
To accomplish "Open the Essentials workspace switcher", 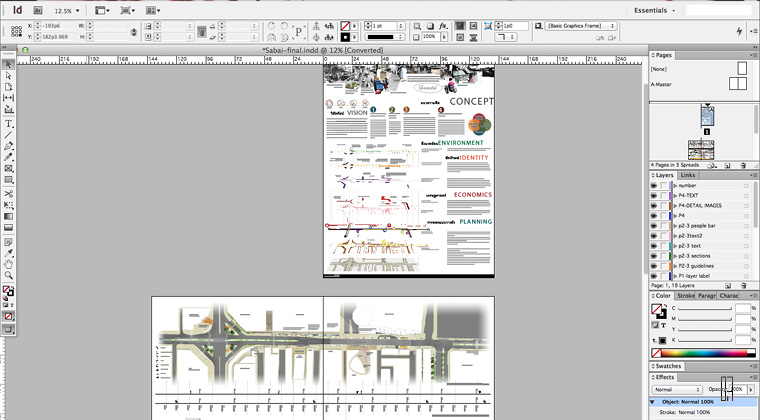I will pos(654,10).
